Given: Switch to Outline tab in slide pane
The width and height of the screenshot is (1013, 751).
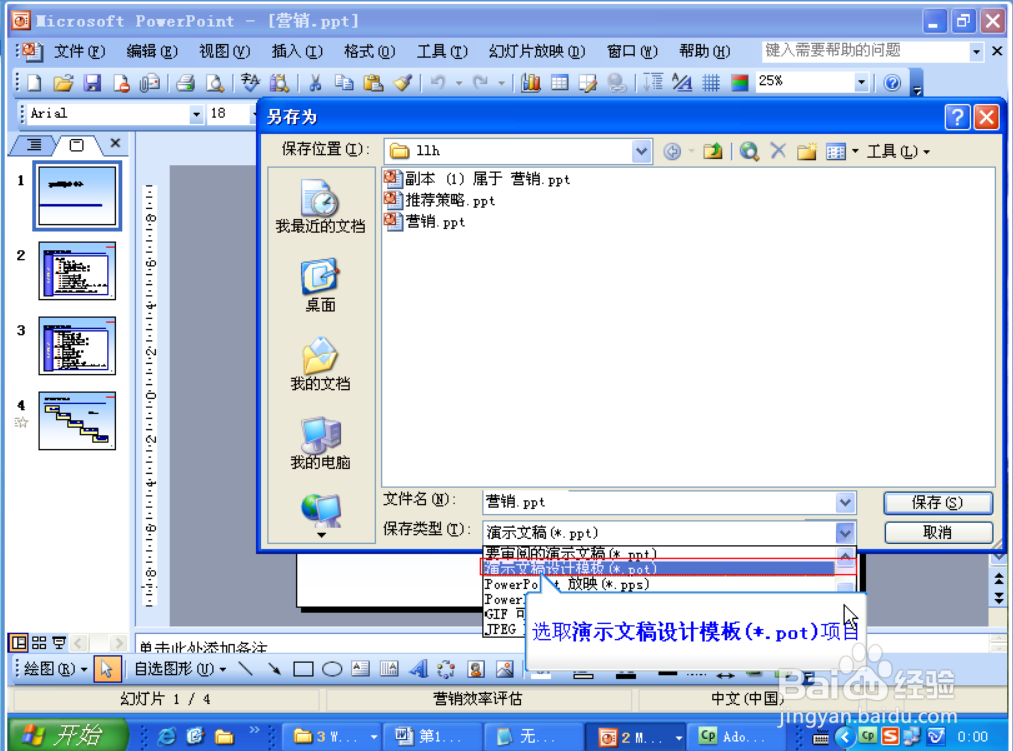Looking at the screenshot, I should pos(34,145).
